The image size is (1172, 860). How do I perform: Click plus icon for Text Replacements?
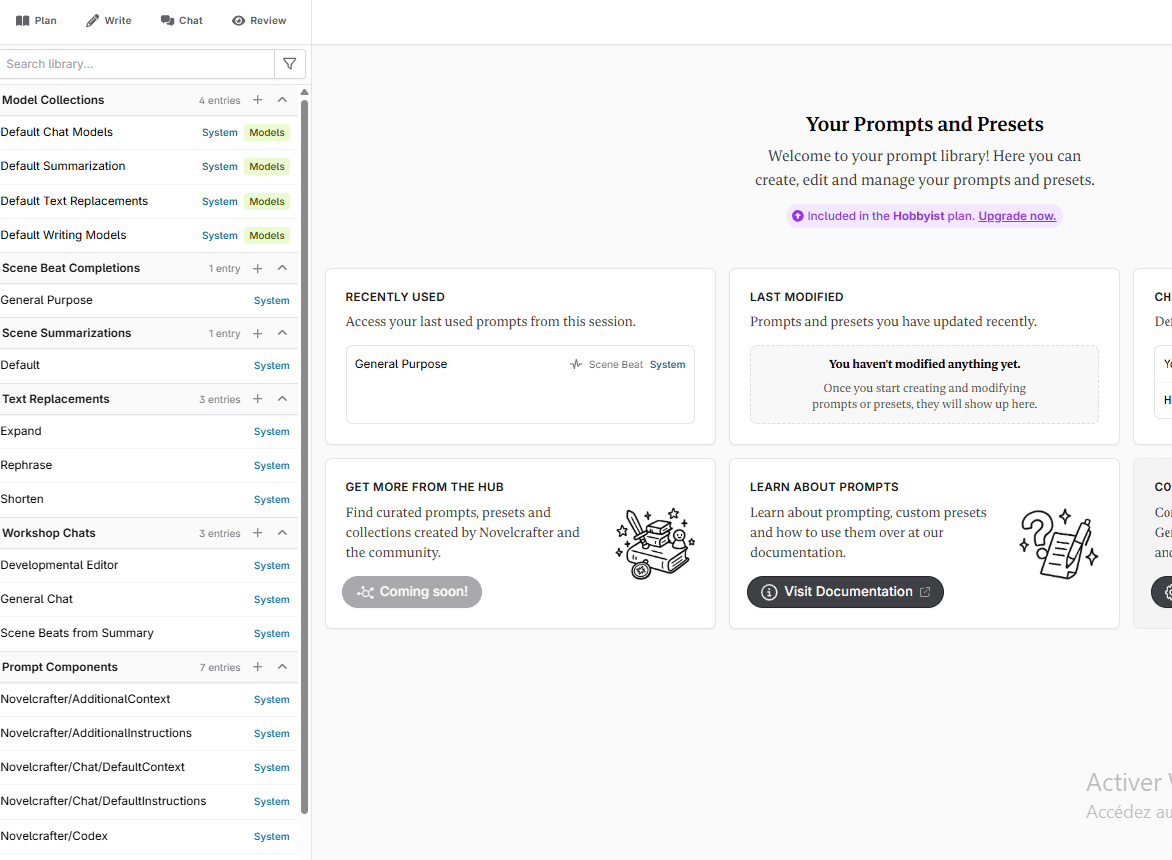click(258, 399)
